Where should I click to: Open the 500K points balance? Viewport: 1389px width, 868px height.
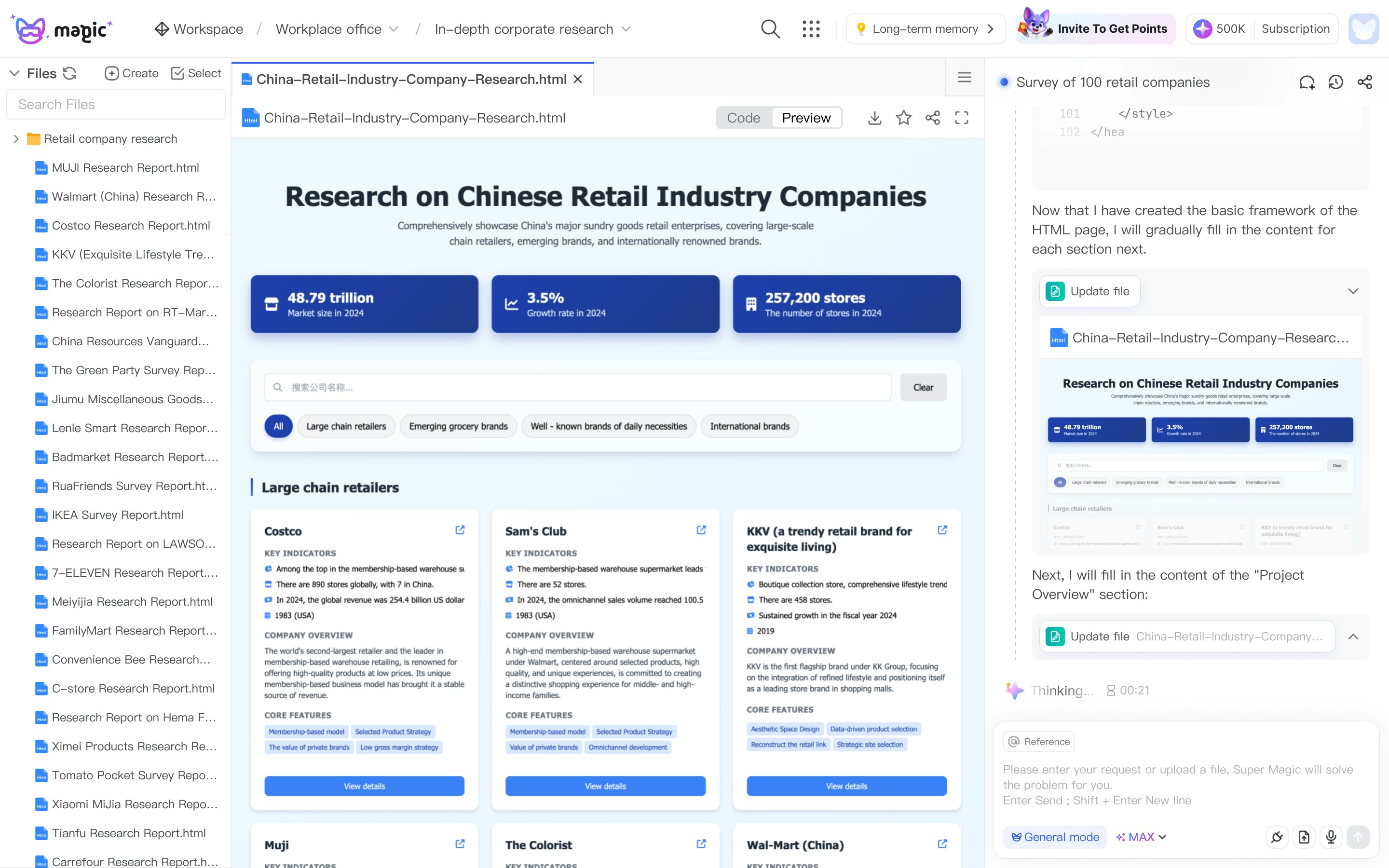coord(1219,29)
